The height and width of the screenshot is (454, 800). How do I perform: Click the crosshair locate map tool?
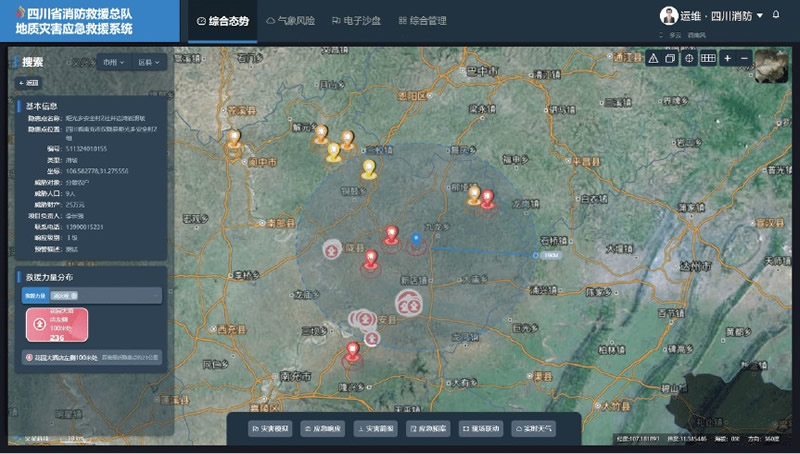(689, 58)
